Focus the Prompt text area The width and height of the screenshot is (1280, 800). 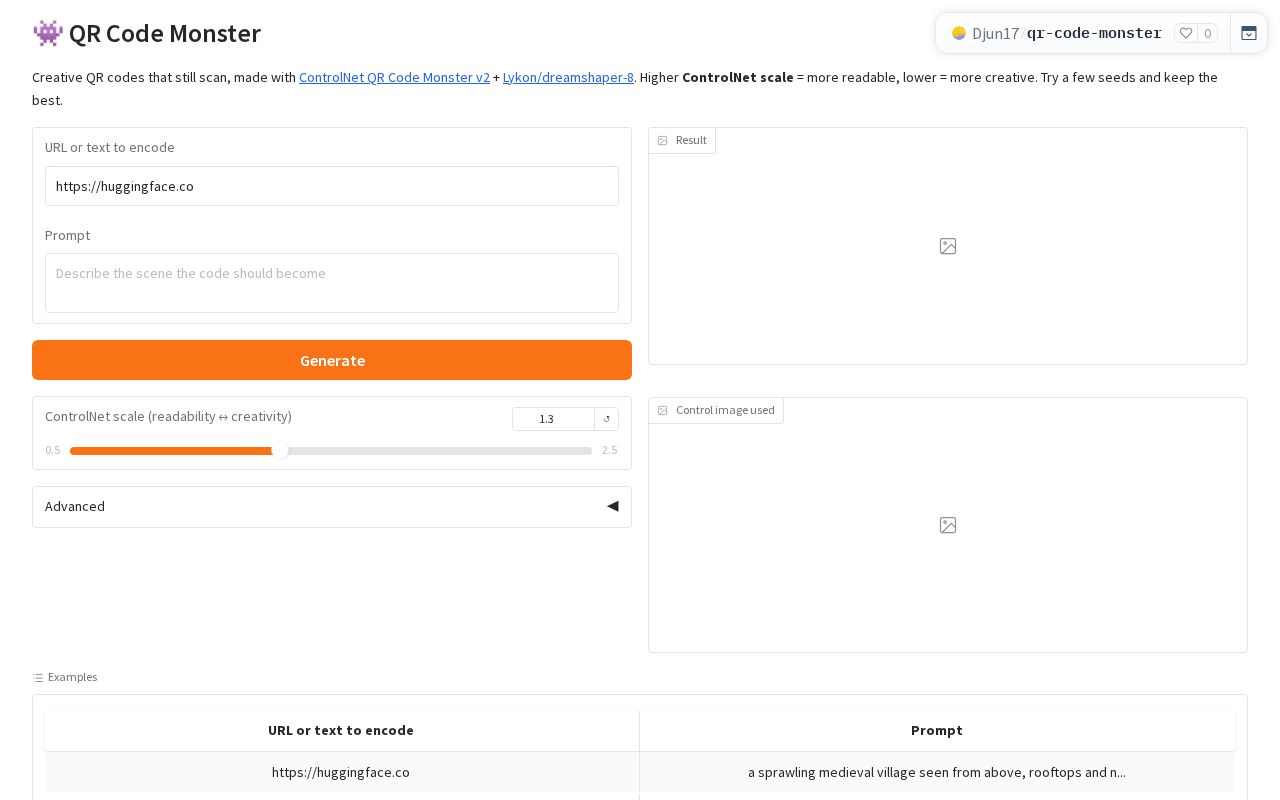tap(332, 283)
